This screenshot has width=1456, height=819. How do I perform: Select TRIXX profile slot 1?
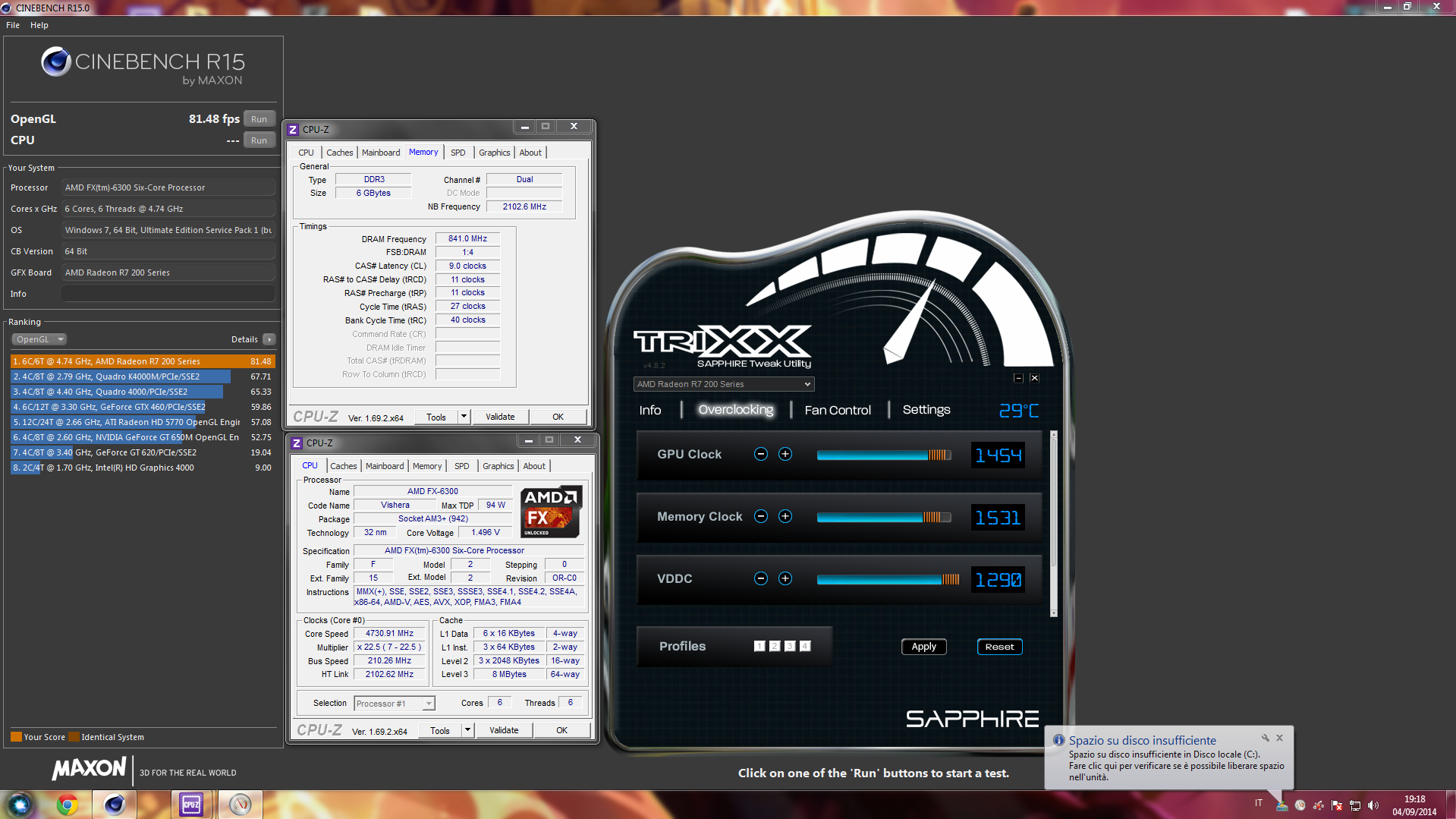(x=759, y=646)
